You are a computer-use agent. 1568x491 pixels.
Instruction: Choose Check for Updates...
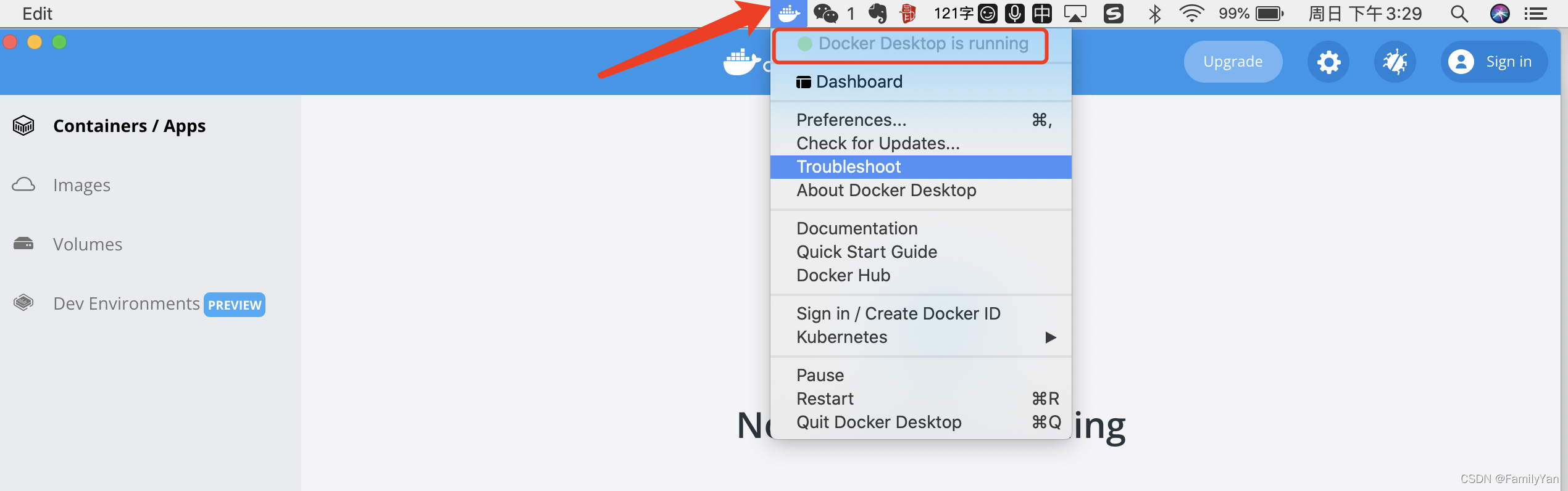921,143
